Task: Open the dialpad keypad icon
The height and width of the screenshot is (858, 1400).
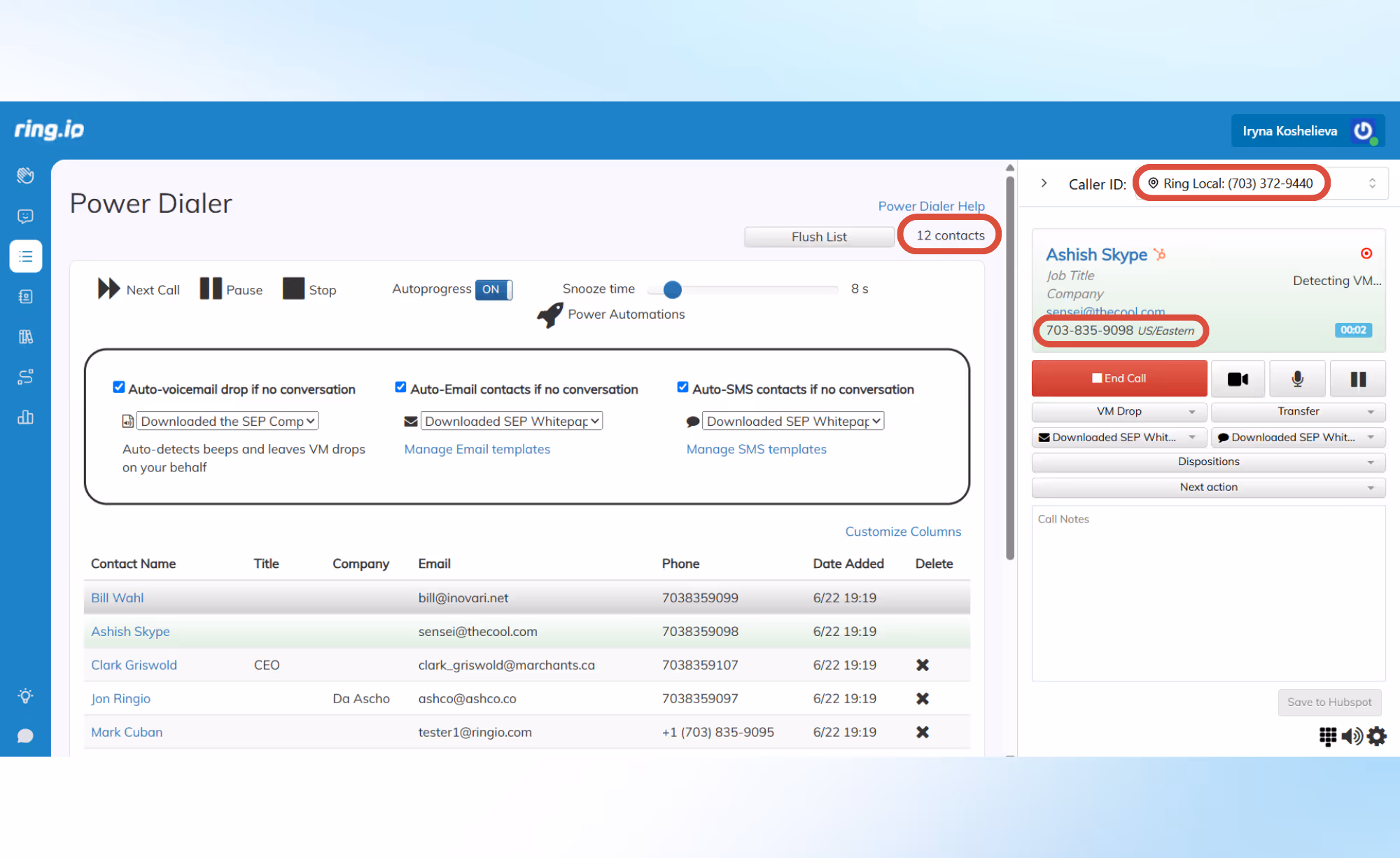Action: [x=1328, y=736]
